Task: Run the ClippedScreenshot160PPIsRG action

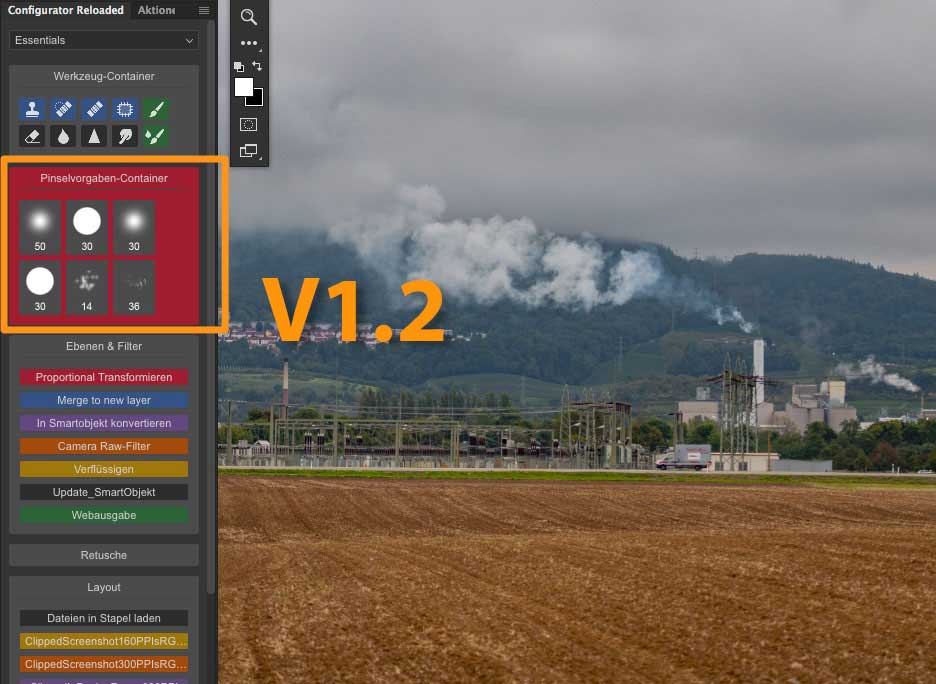Action: [104, 641]
